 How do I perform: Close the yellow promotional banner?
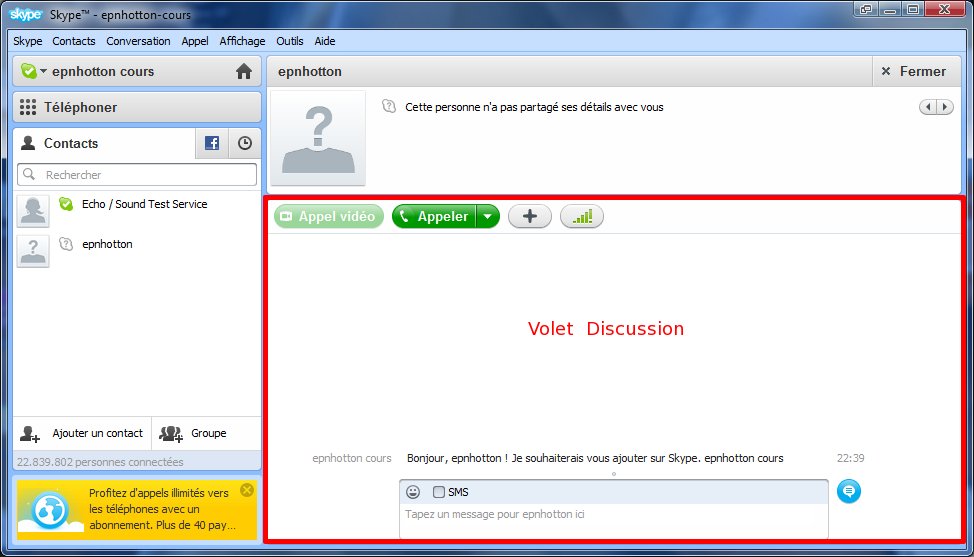pos(247,490)
